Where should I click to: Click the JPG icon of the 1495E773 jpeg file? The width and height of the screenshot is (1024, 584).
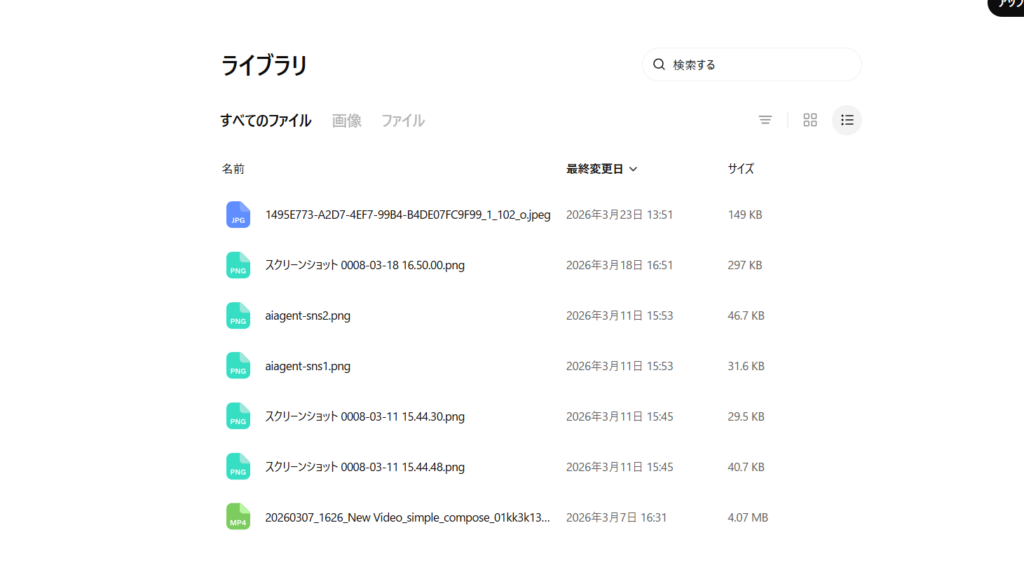(238, 215)
